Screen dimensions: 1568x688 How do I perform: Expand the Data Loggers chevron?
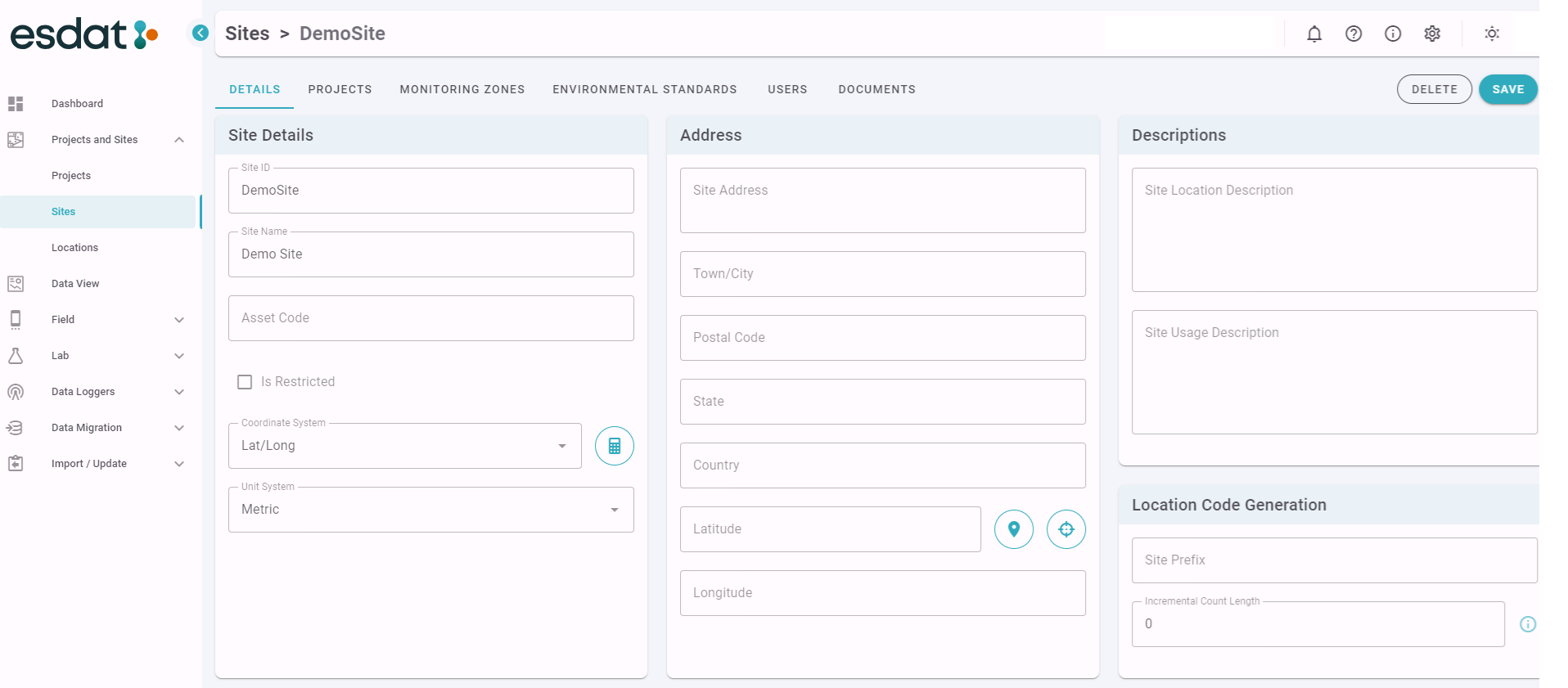(179, 392)
